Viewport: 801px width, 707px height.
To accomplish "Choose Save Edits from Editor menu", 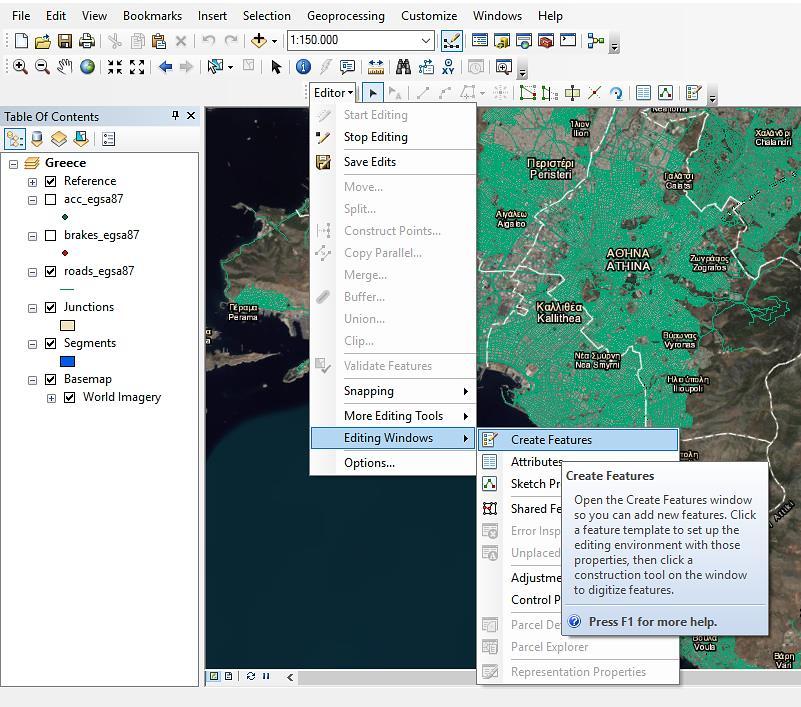I will pos(393,162).
